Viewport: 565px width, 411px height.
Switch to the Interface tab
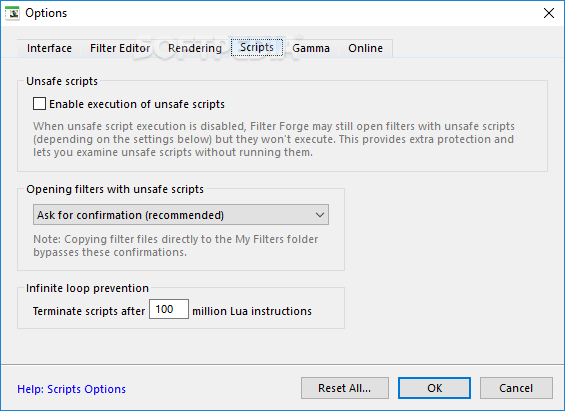(49, 48)
